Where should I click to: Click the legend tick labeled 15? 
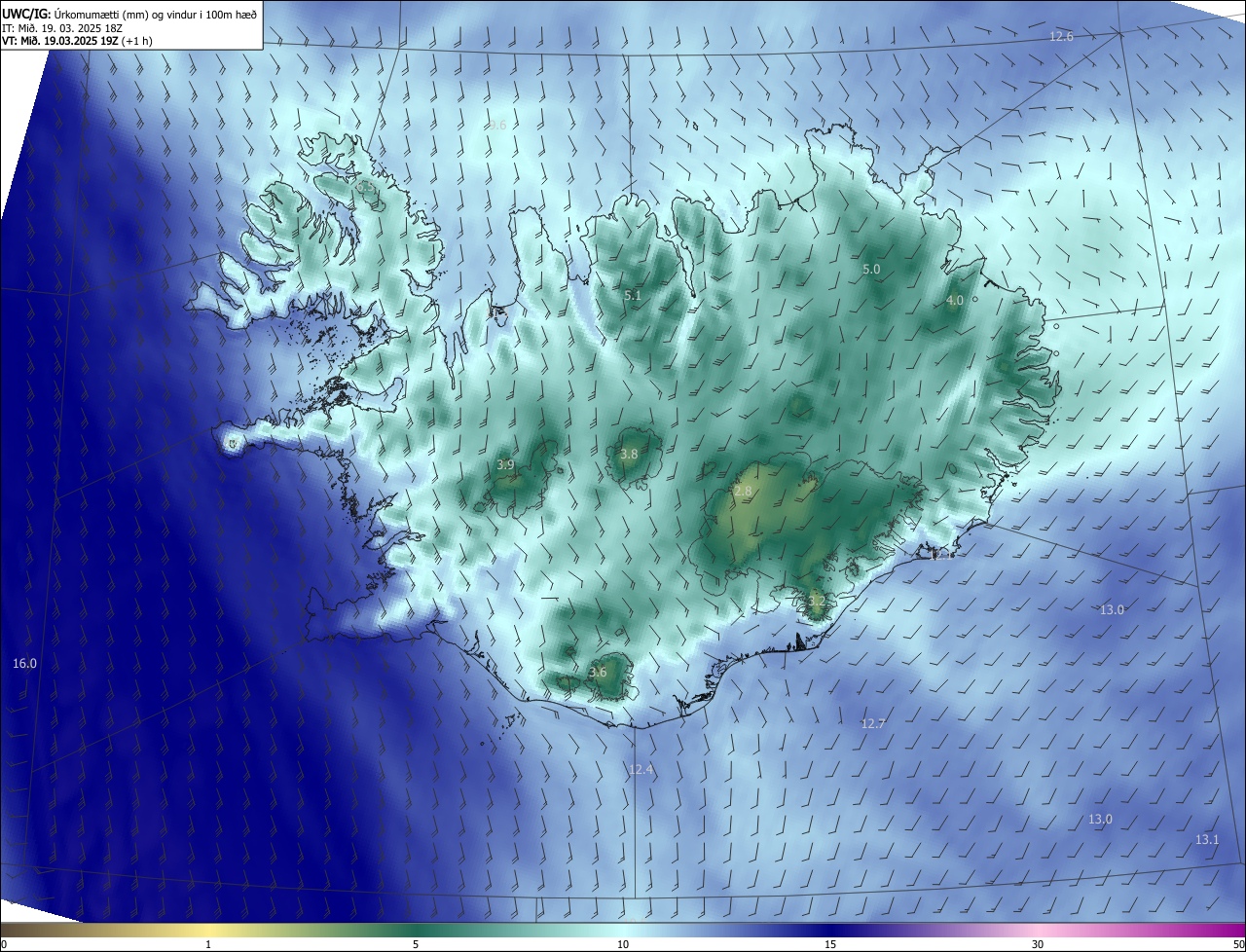(830, 944)
